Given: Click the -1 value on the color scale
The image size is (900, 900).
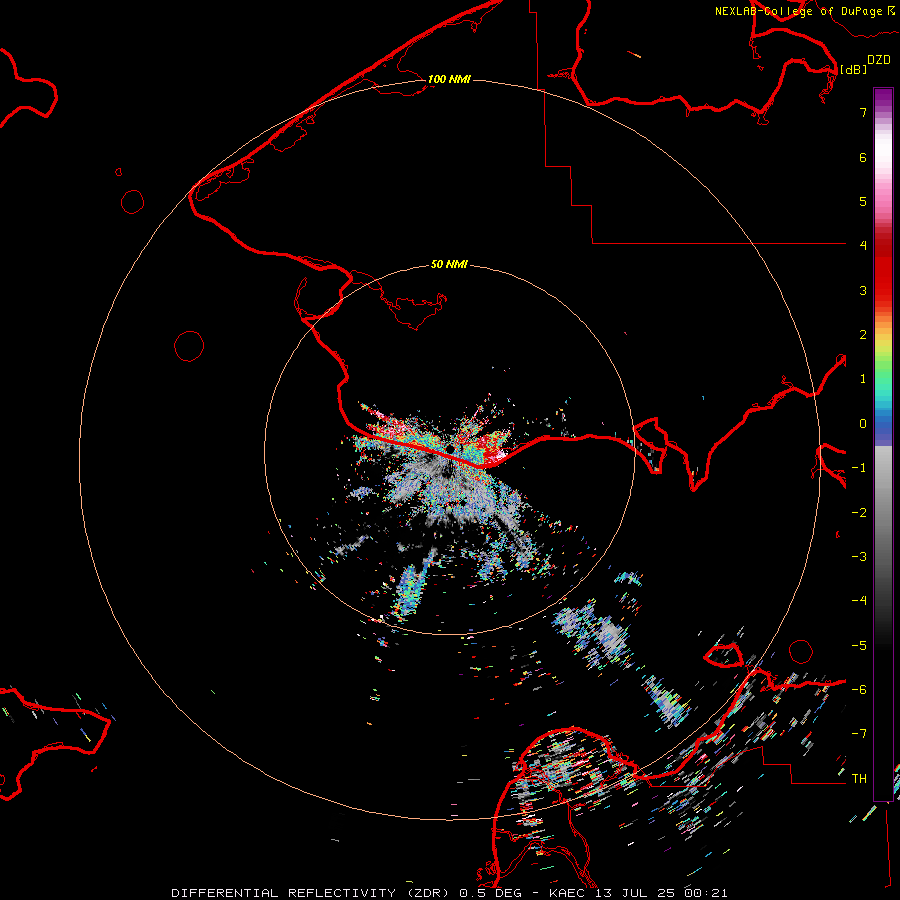Looking at the screenshot, I should pos(859,468).
